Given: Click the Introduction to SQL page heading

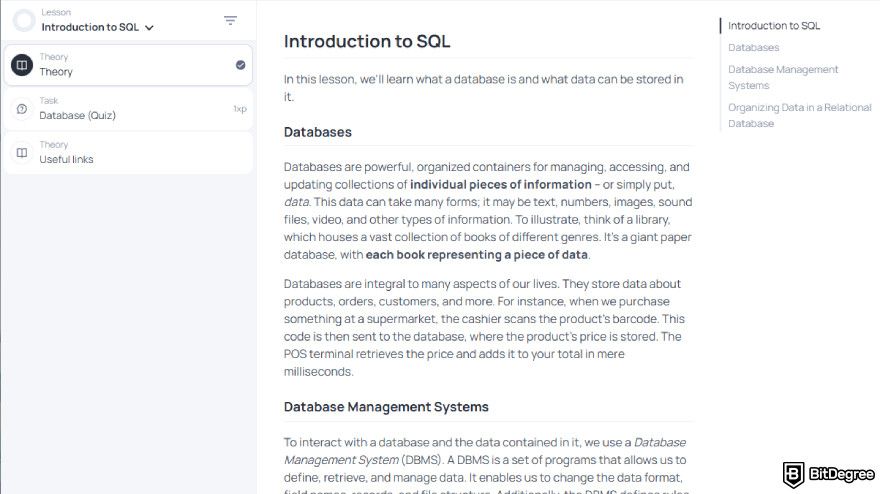Looking at the screenshot, I should (367, 42).
